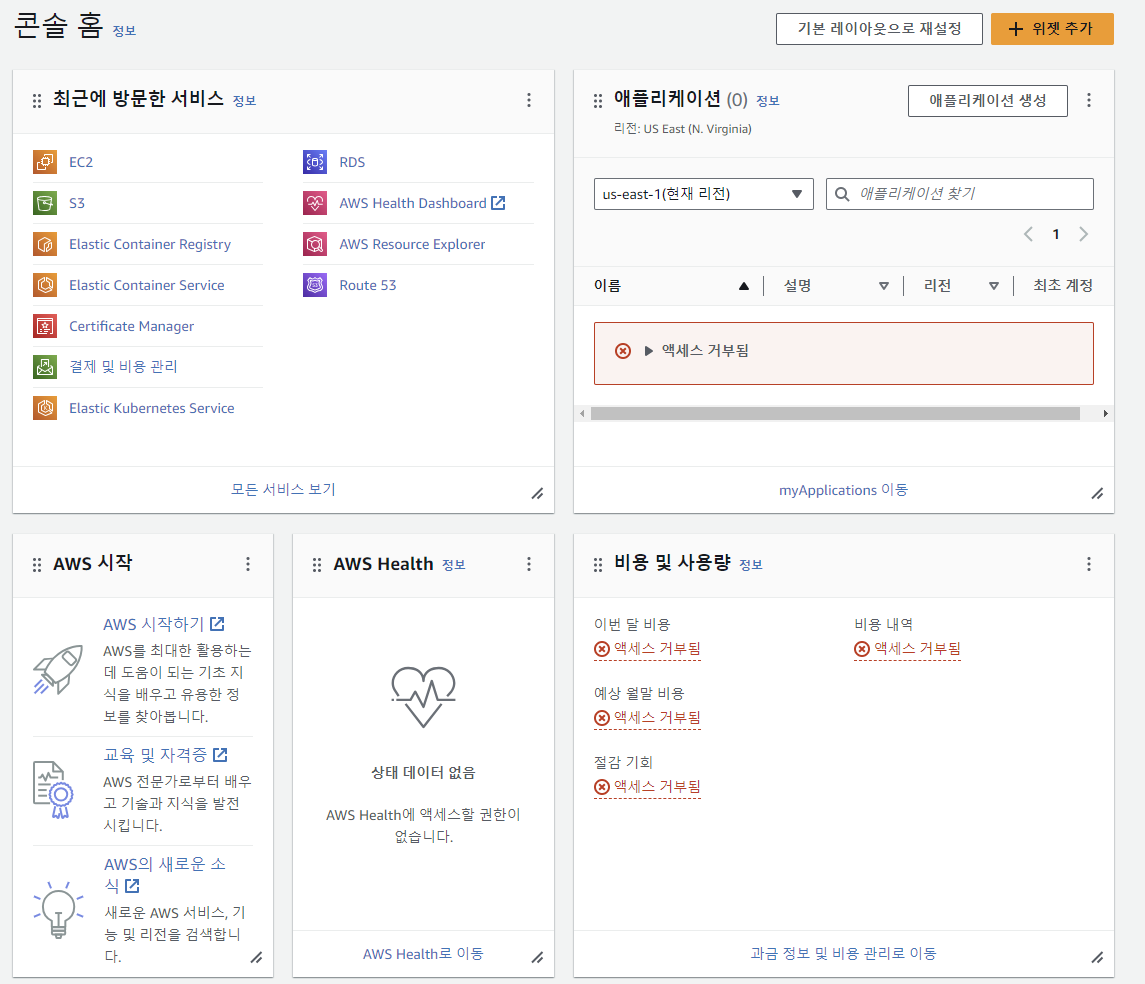The height and width of the screenshot is (984, 1145).
Task: Open the myApplications 이동 link
Action: point(843,490)
